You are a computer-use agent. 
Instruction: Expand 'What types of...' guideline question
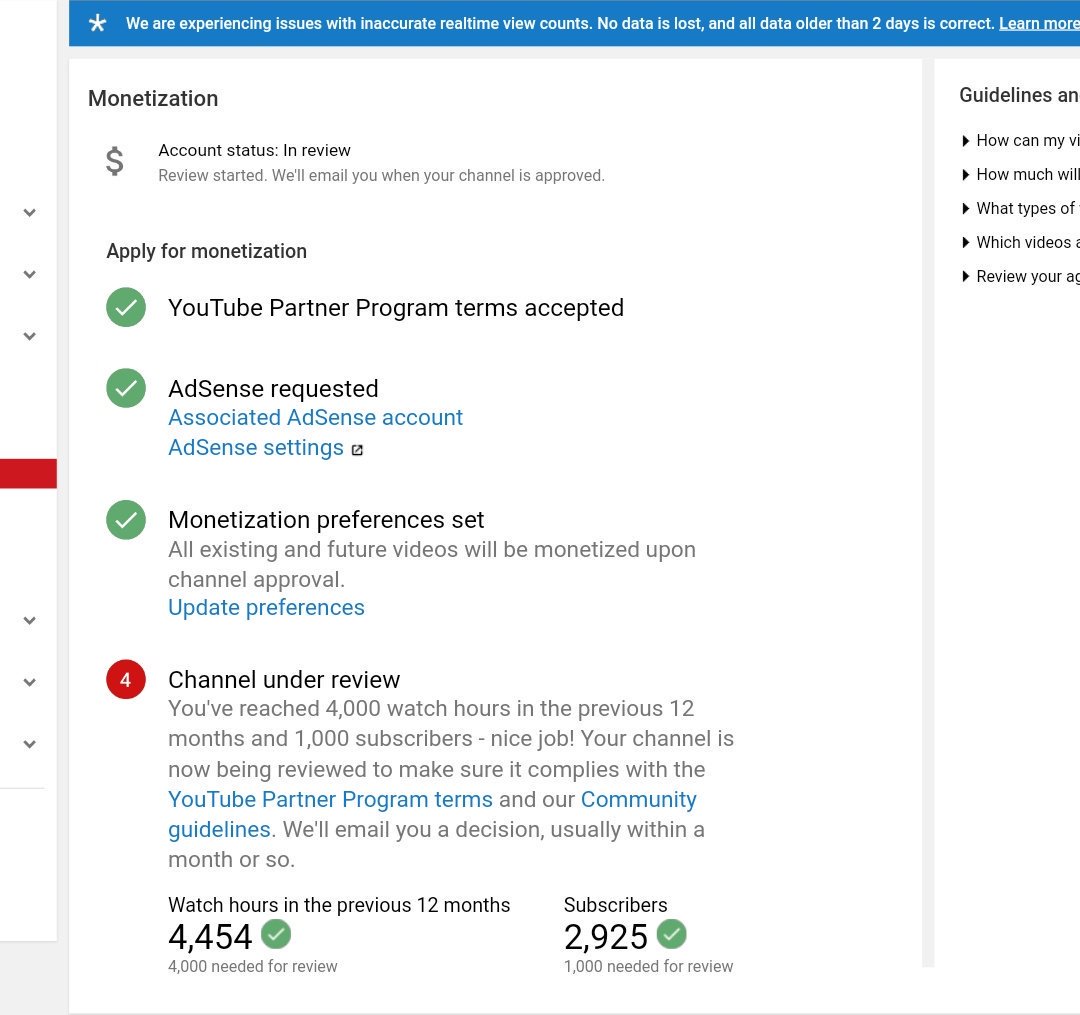click(1020, 208)
